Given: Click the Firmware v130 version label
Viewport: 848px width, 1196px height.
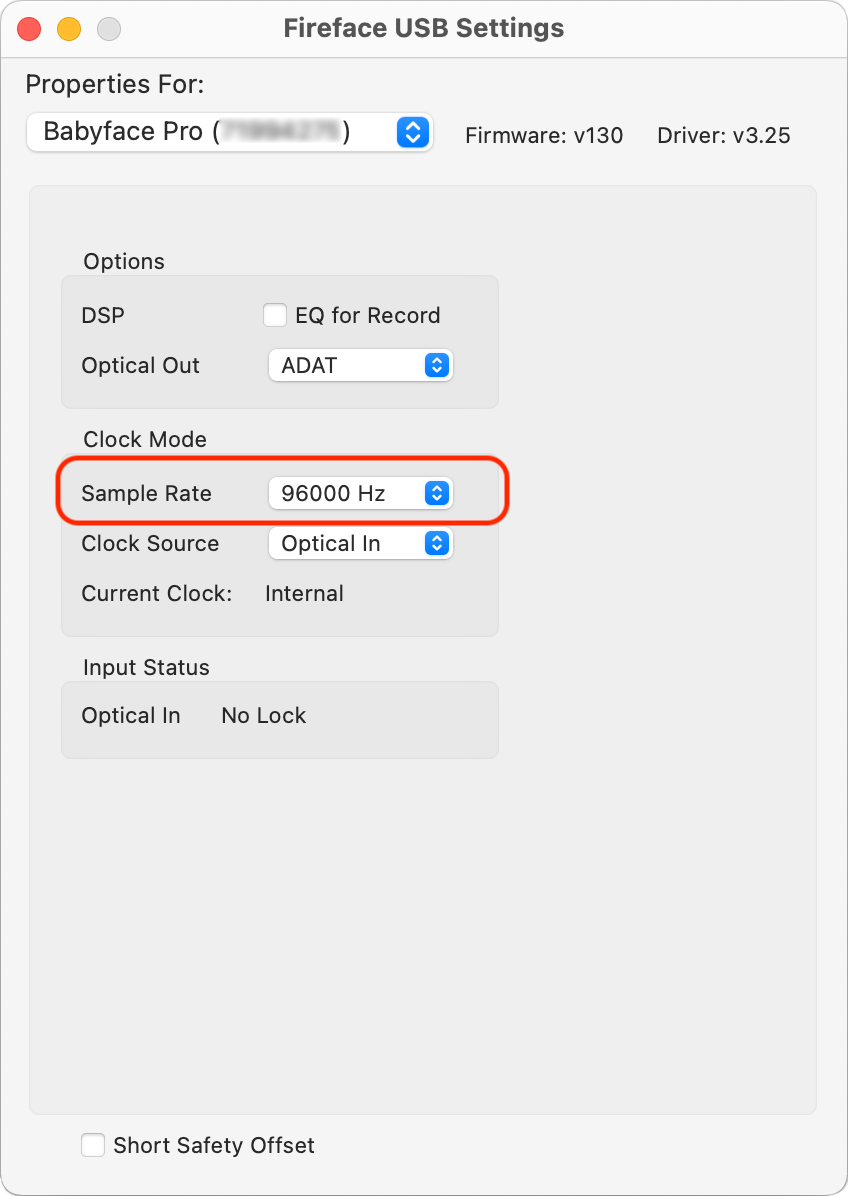Looking at the screenshot, I should [x=544, y=136].
